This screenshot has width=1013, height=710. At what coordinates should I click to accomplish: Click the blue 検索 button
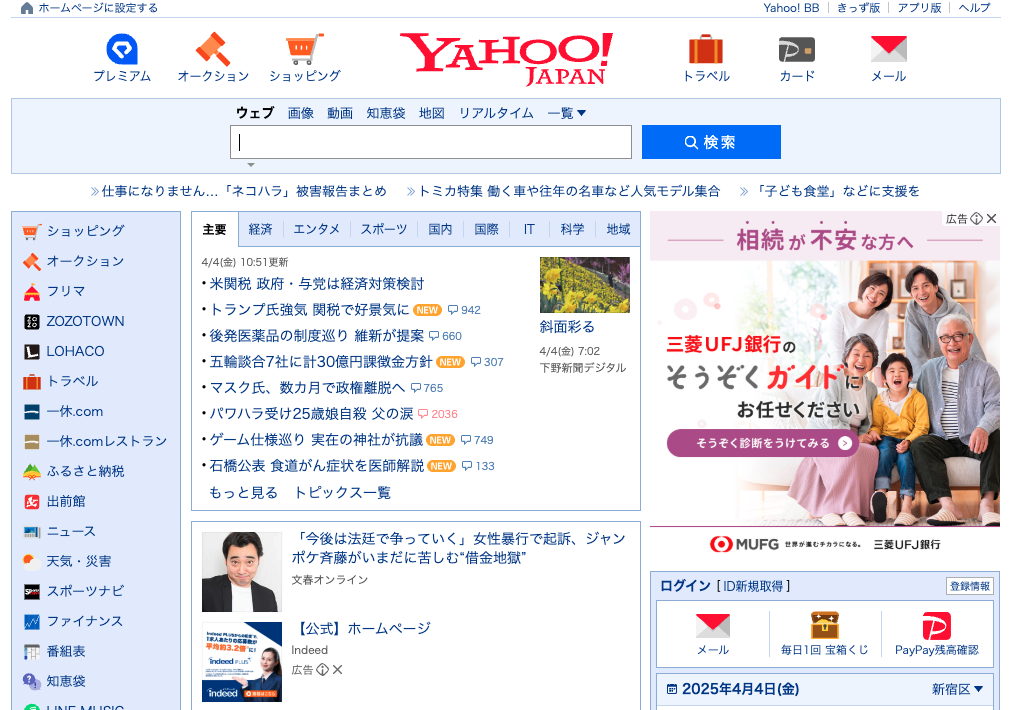(x=711, y=142)
